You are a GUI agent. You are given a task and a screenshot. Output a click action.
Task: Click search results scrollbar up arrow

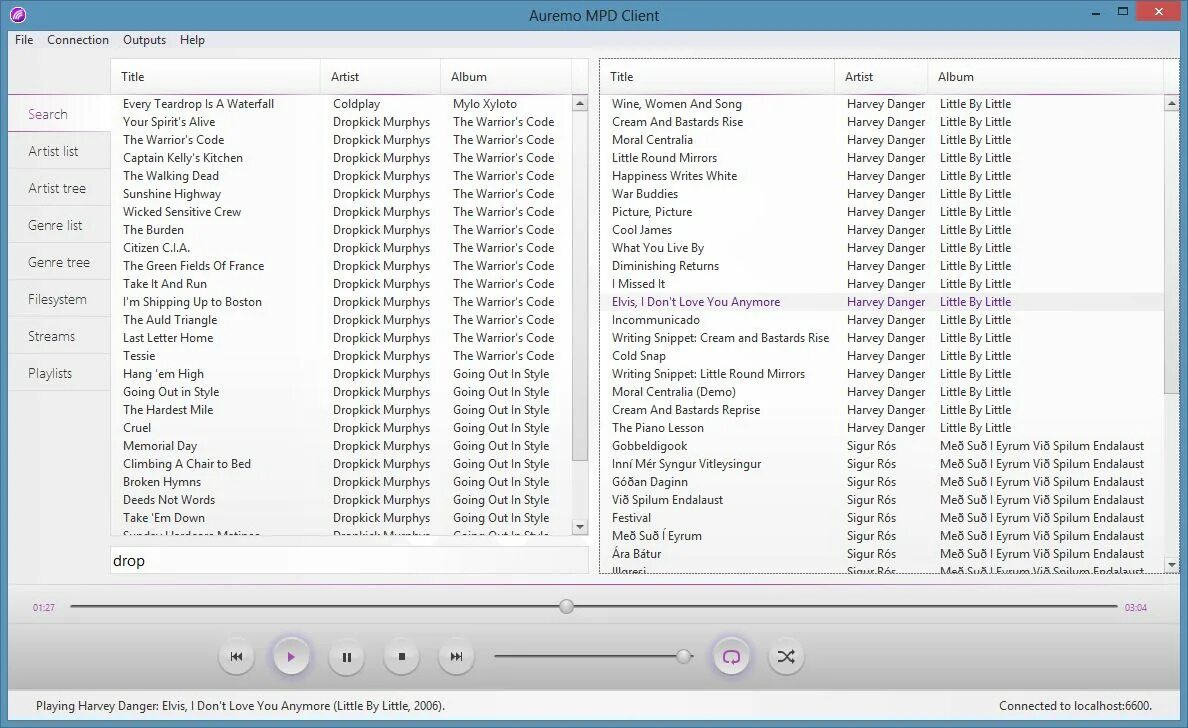tap(580, 104)
